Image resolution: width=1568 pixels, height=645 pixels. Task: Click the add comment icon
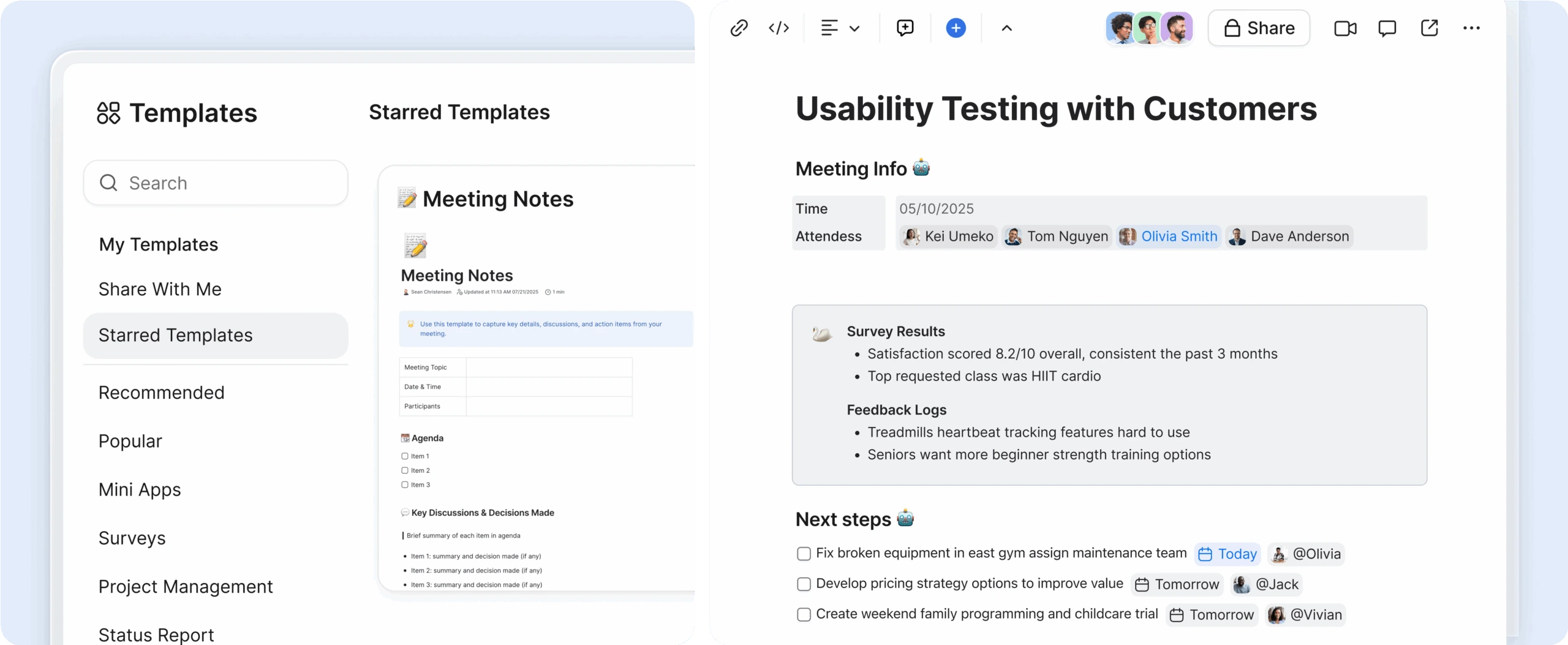(x=905, y=28)
